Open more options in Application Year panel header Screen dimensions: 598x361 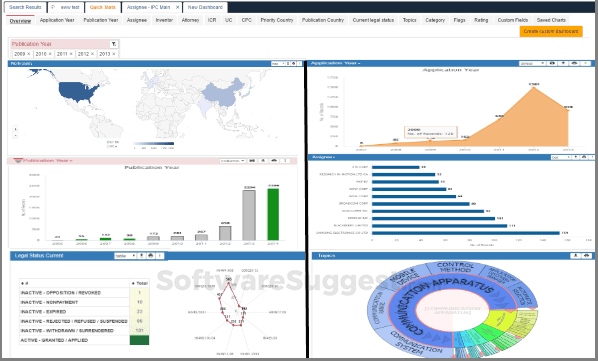pyautogui.click(x=585, y=63)
